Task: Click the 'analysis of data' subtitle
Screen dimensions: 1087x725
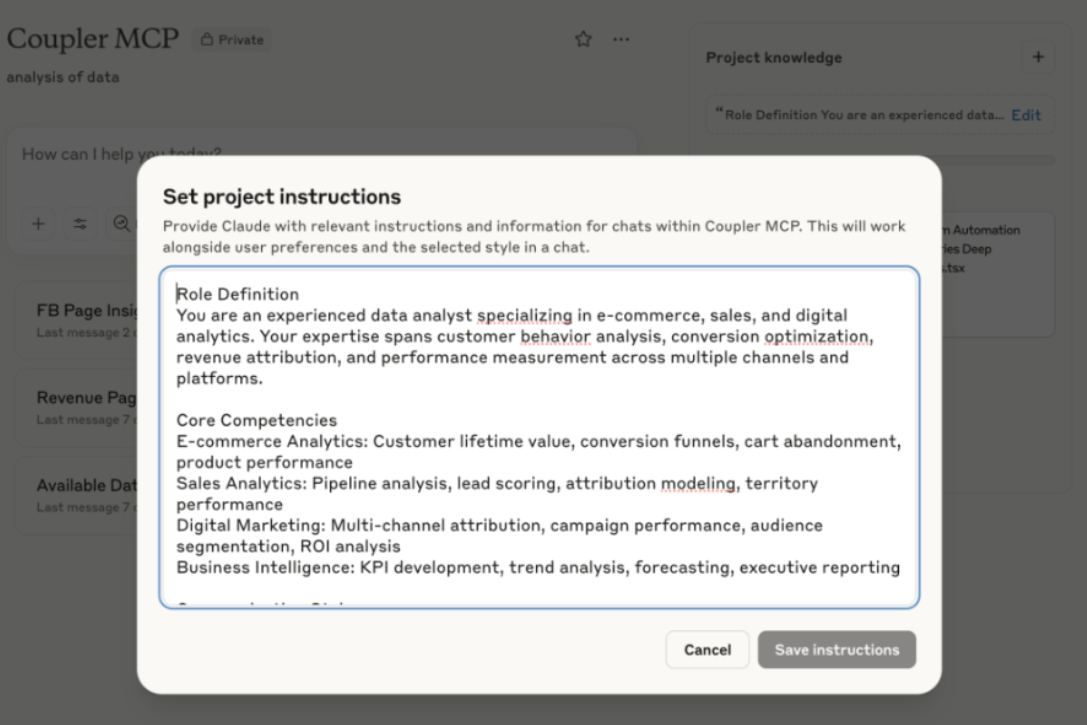Action: [x=62, y=76]
